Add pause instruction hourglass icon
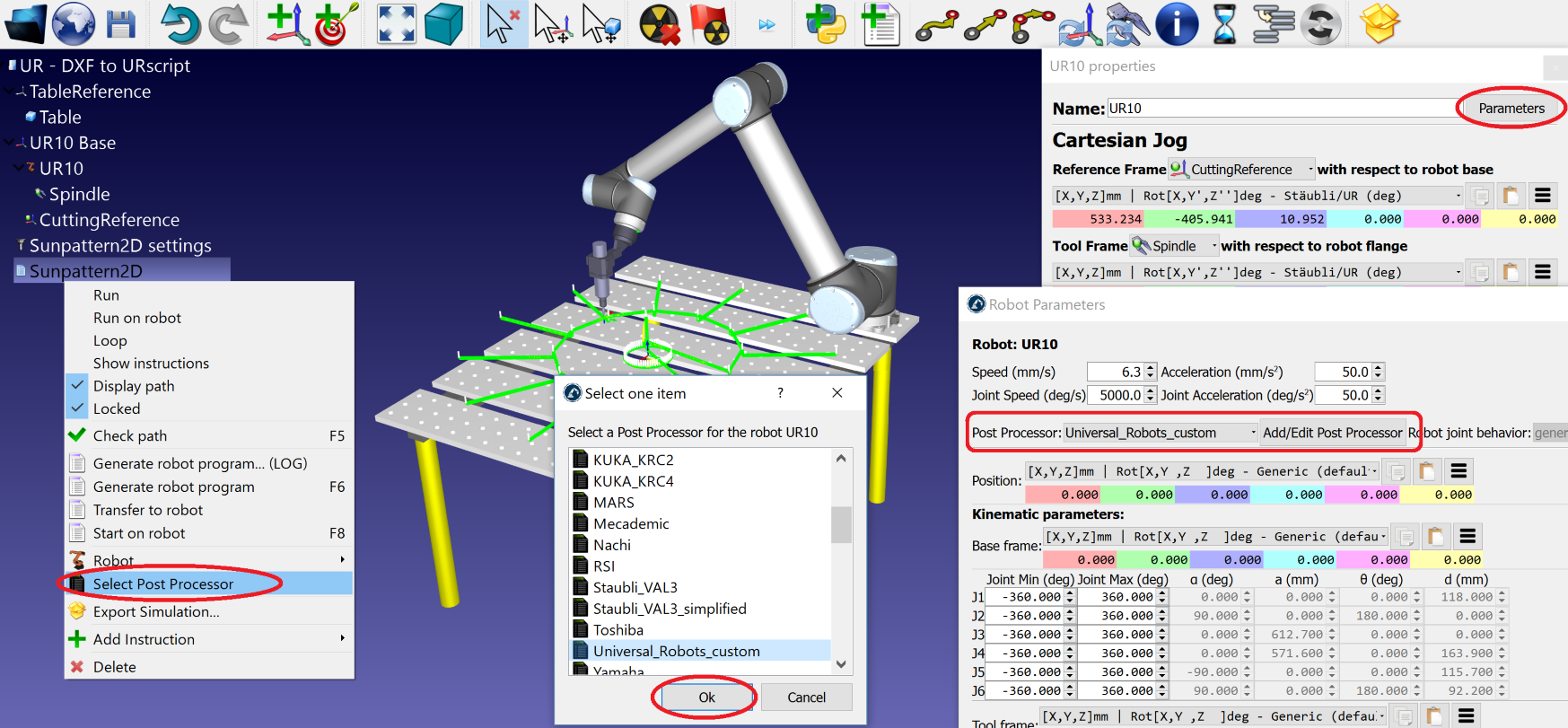The width and height of the screenshot is (1568, 728). pos(1224,24)
